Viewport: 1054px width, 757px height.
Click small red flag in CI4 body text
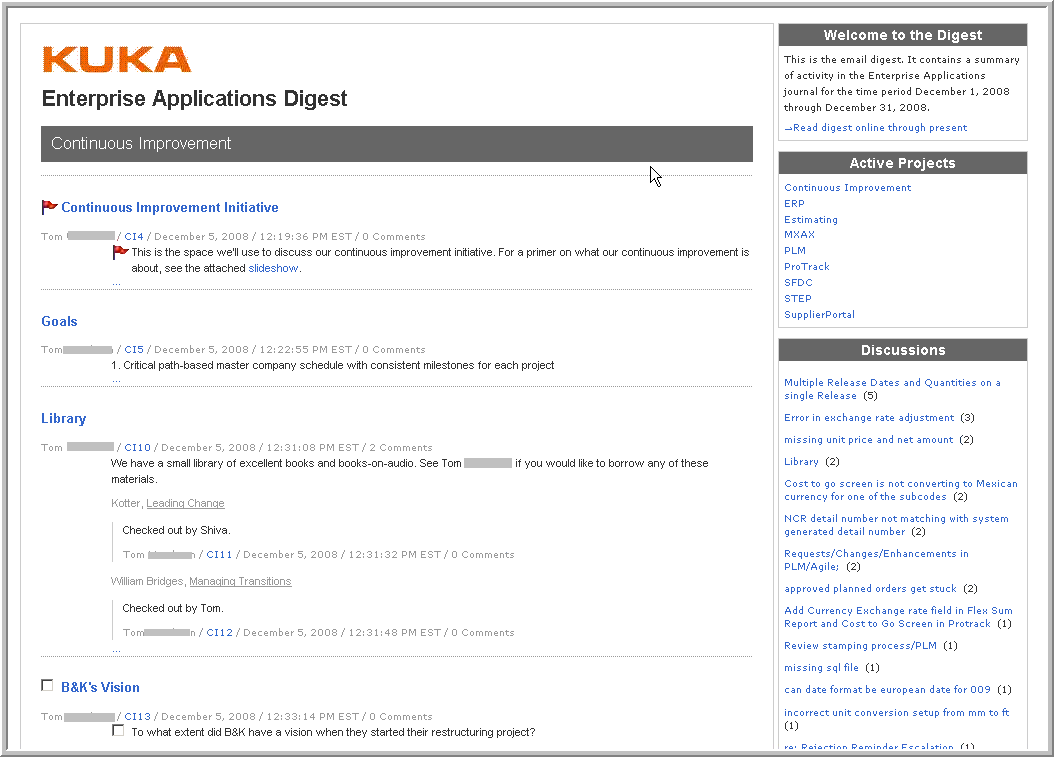click(120, 252)
